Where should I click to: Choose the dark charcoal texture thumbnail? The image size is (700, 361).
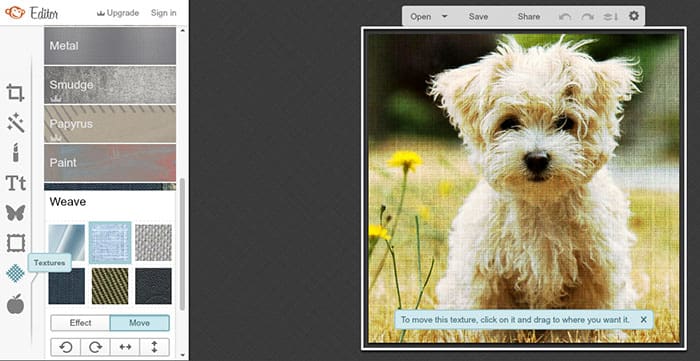[153, 286]
